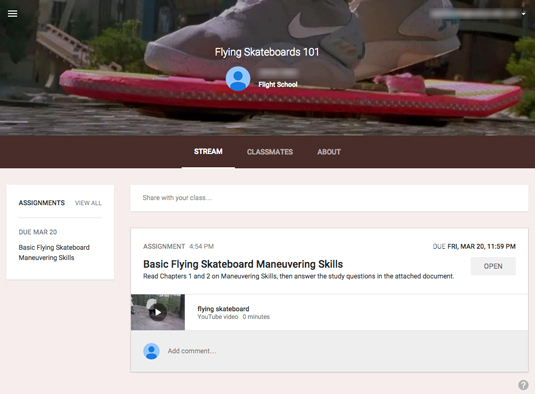Open the About tab

[x=329, y=152]
